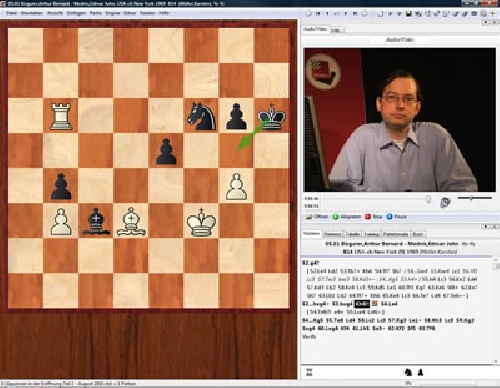The image size is (500, 388).
Task: Click the captured pawn icon below notation
Action: coord(421,372)
